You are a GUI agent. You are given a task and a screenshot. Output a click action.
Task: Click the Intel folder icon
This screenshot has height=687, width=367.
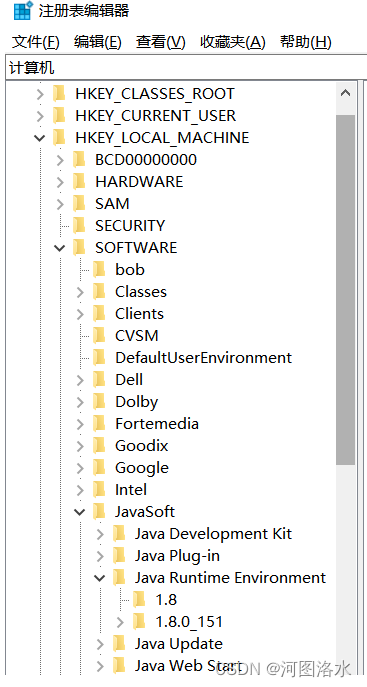click(x=99, y=490)
